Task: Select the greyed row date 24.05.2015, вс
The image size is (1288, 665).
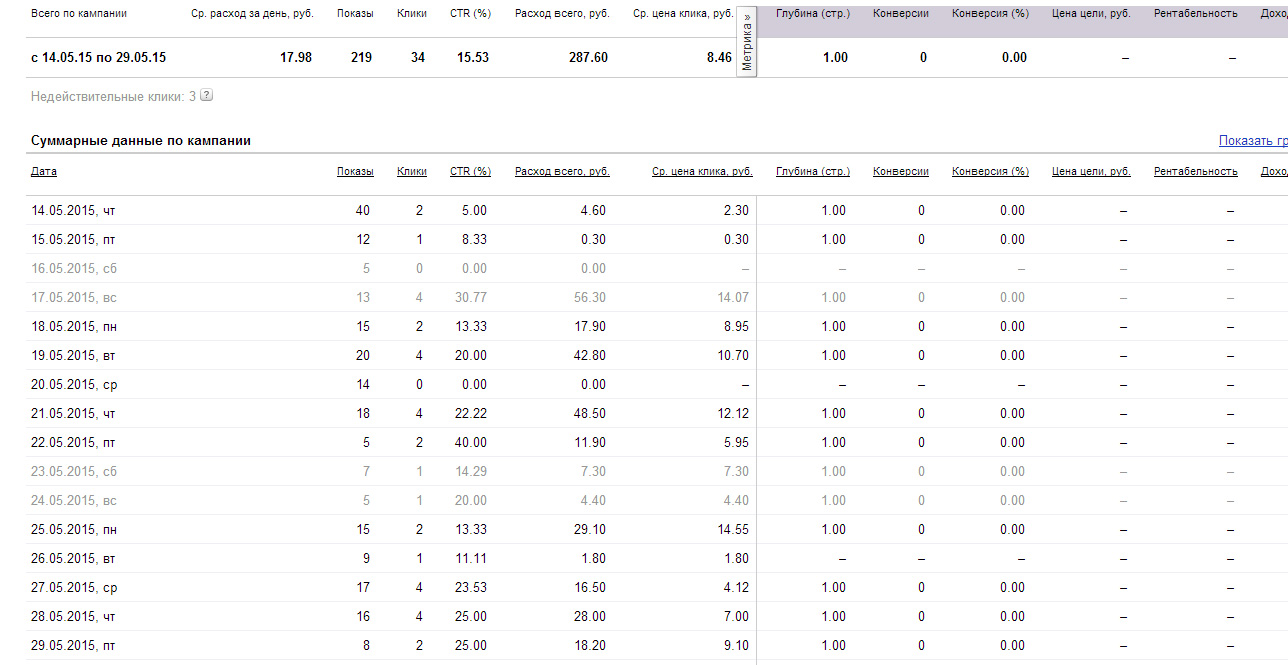Action: (x=74, y=501)
